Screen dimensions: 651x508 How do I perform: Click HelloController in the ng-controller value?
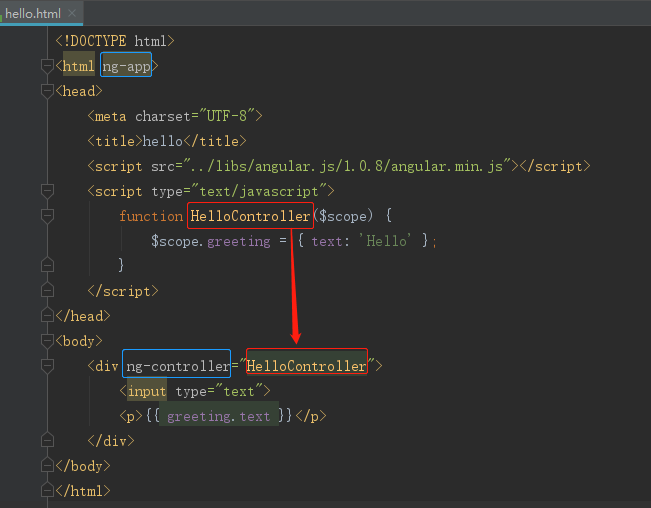(x=306, y=366)
